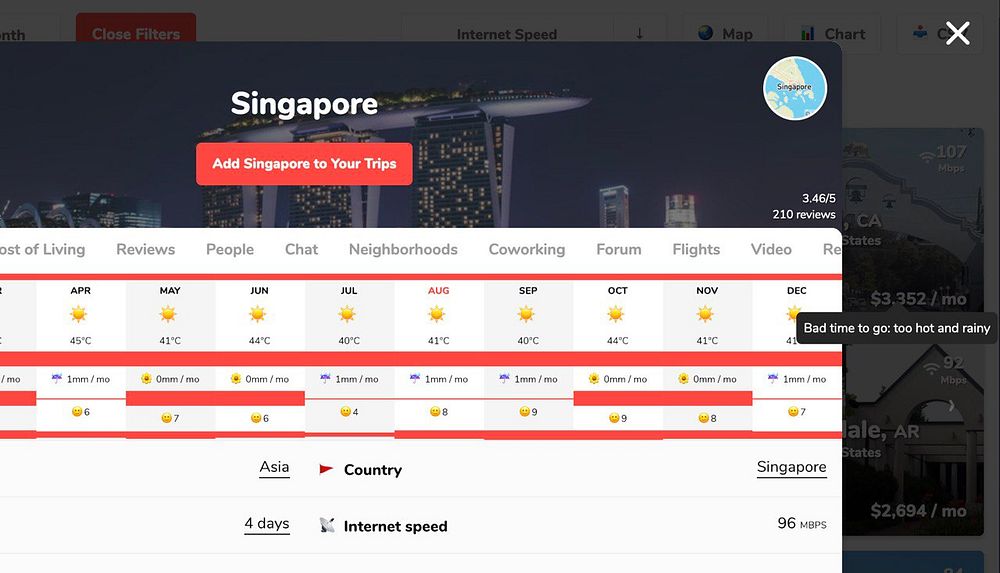Click the June 0mm sunny rainfall icon
Viewport: 1000px width, 573px height.
click(x=235, y=378)
